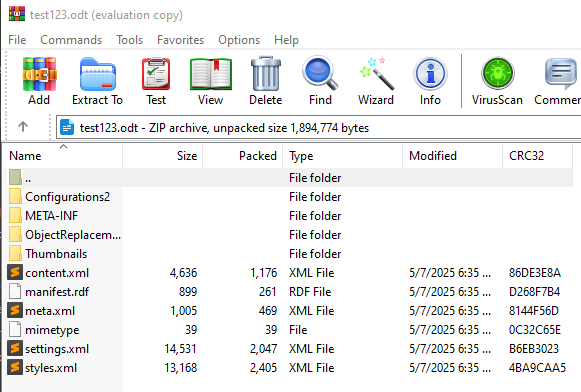Open the Help menu
The width and height of the screenshot is (581, 392).
click(x=286, y=40)
